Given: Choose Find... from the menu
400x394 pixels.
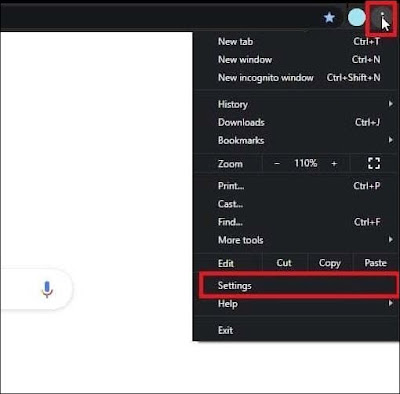Looking at the screenshot, I should point(296,222).
